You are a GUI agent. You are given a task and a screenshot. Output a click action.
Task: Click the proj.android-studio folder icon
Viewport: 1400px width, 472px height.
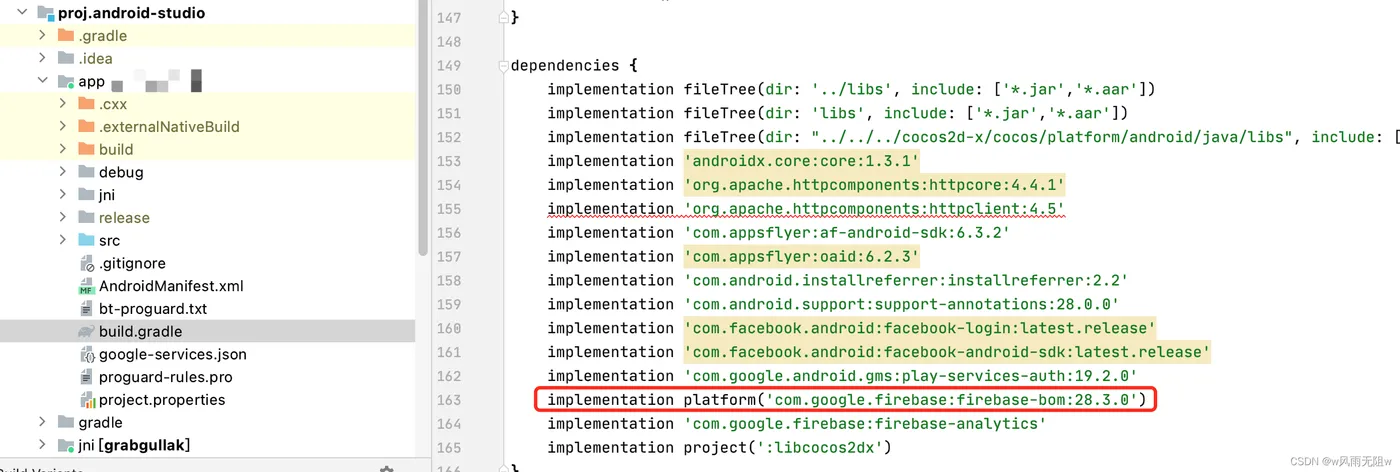point(45,13)
